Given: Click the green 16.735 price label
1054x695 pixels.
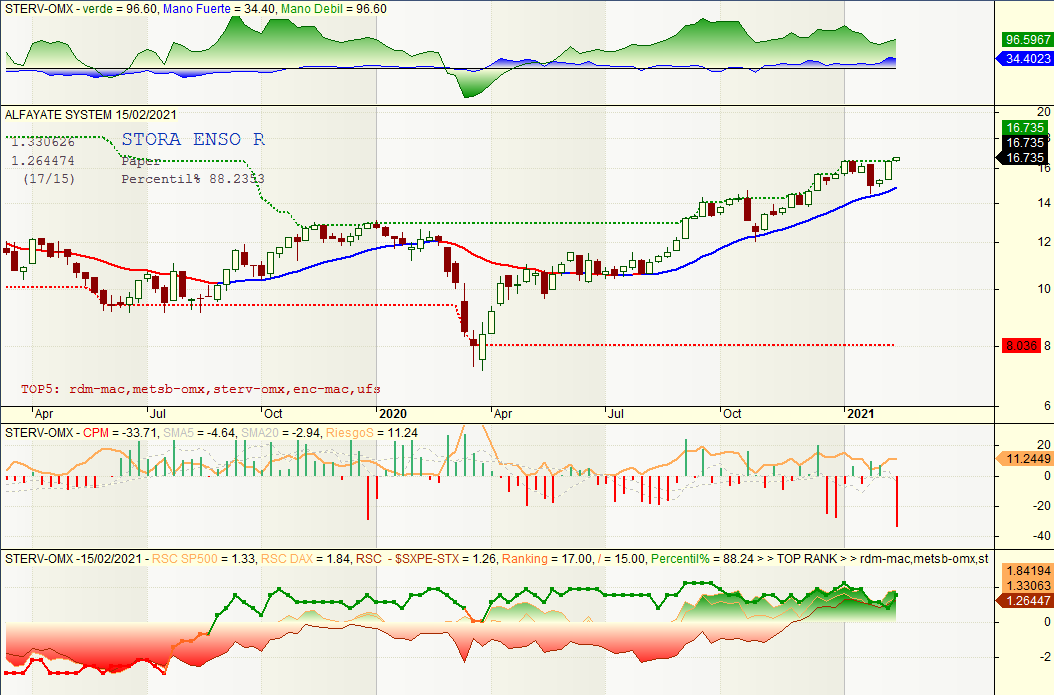Looking at the screenshot, I should [x=1025, y=127].
